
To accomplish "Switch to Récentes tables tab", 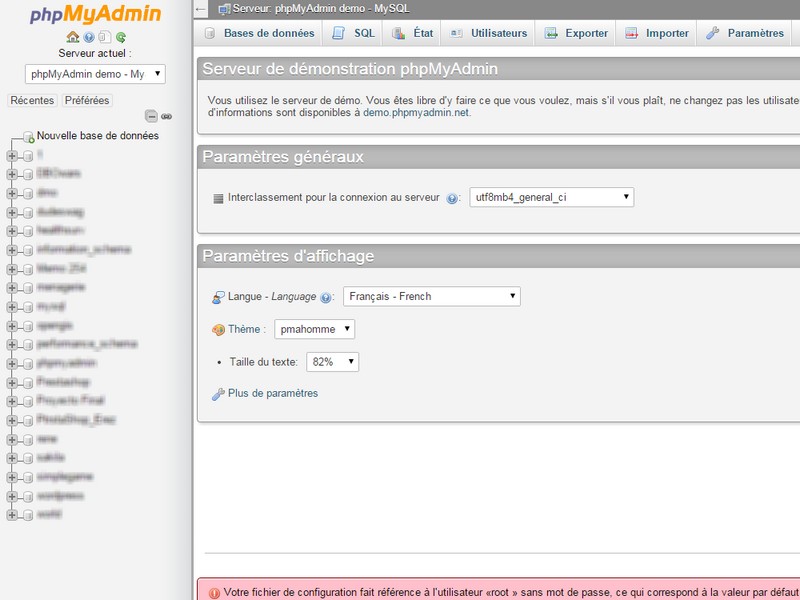I will (x=32, y=101).
